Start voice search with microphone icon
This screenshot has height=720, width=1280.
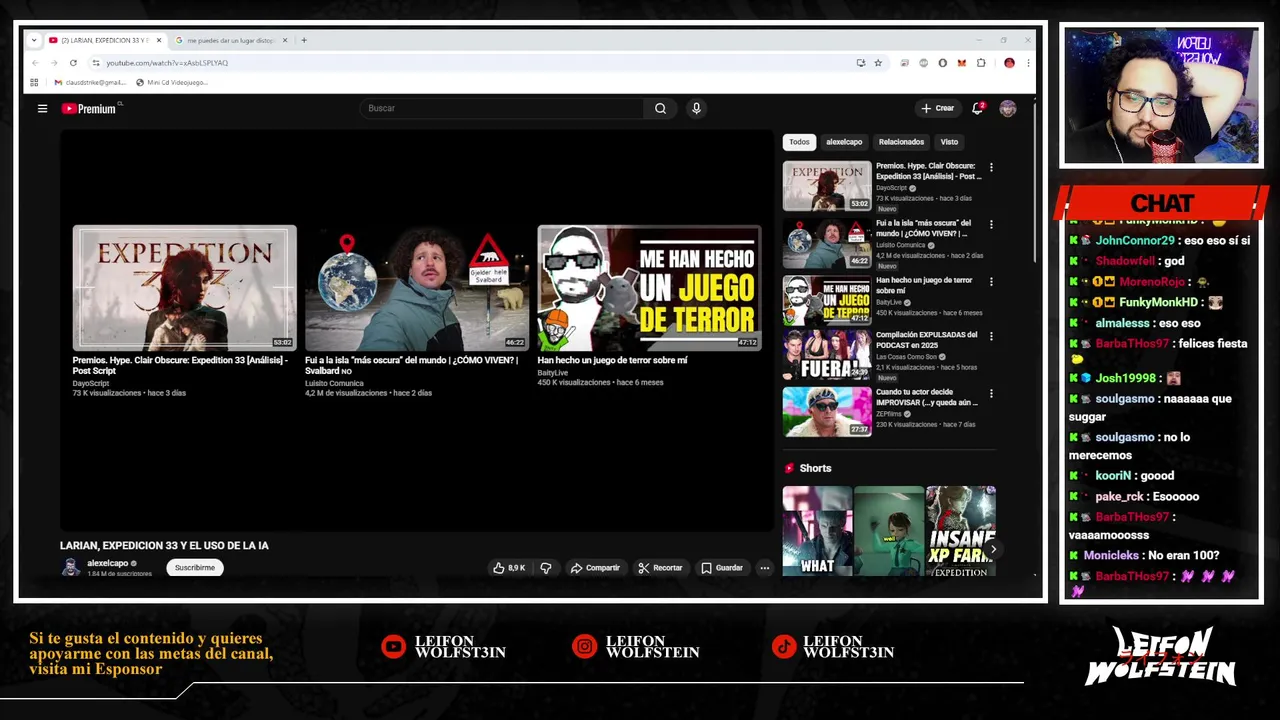pos(696,108)
